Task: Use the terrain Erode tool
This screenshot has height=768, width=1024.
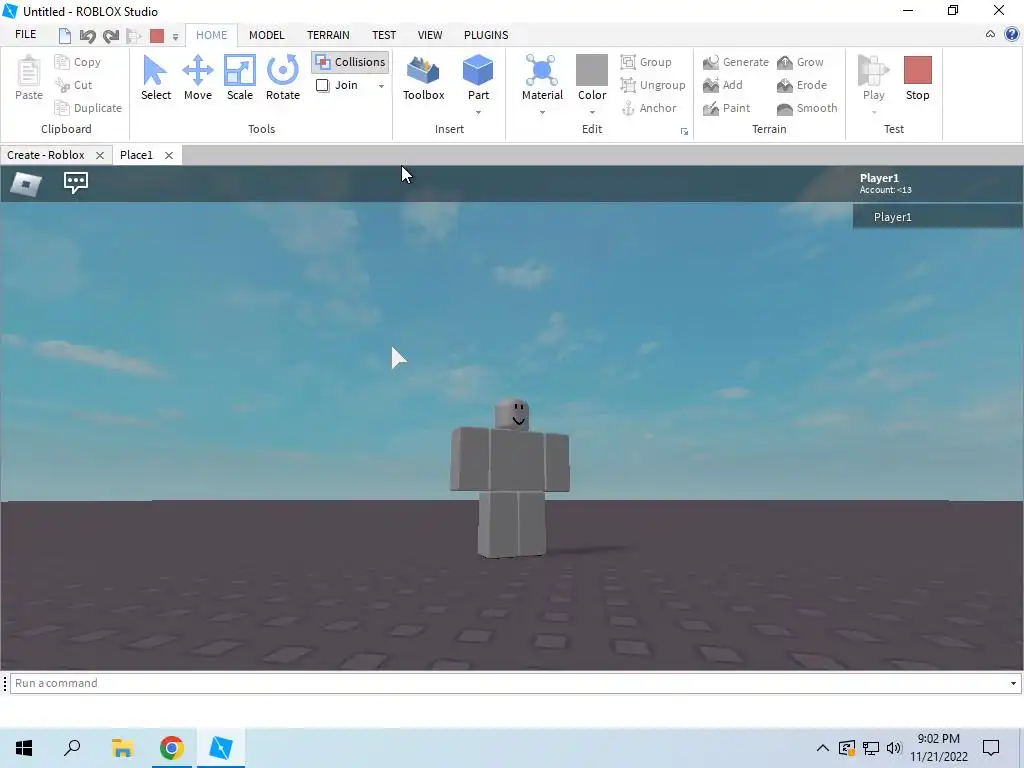Action: pos(802,85)
